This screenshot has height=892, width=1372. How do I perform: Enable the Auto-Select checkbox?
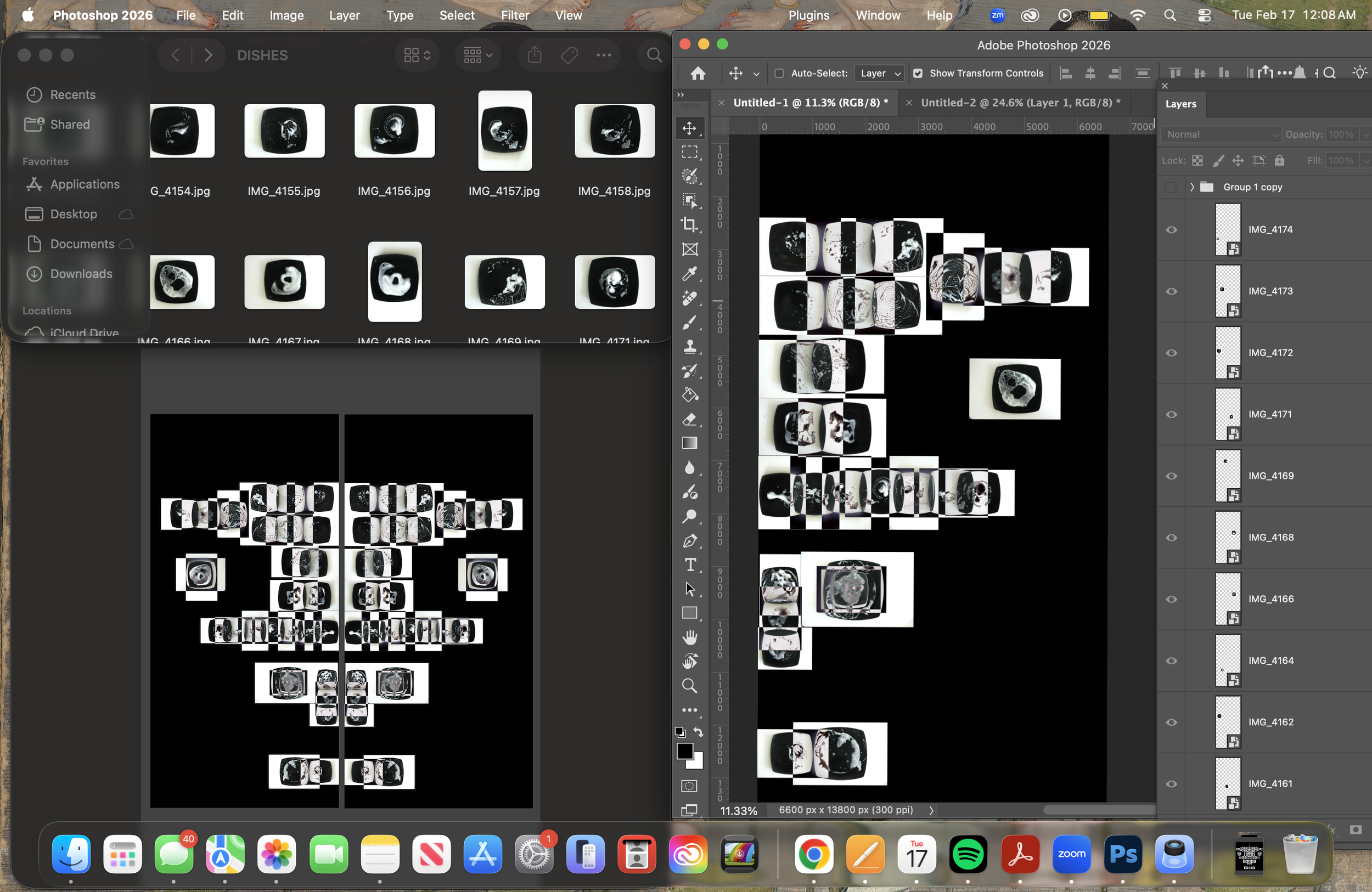click(x=779, y=73)
